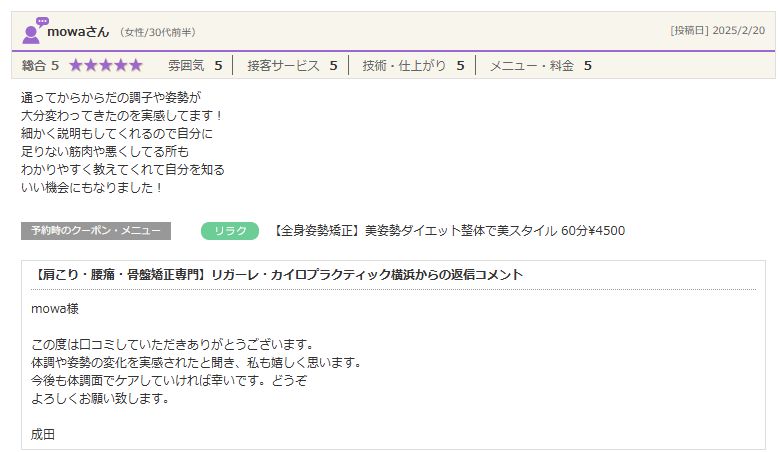The width and height of the screenshot is (780, 452).
Task: Click the five-star rating icons
Action: (105, 66)
